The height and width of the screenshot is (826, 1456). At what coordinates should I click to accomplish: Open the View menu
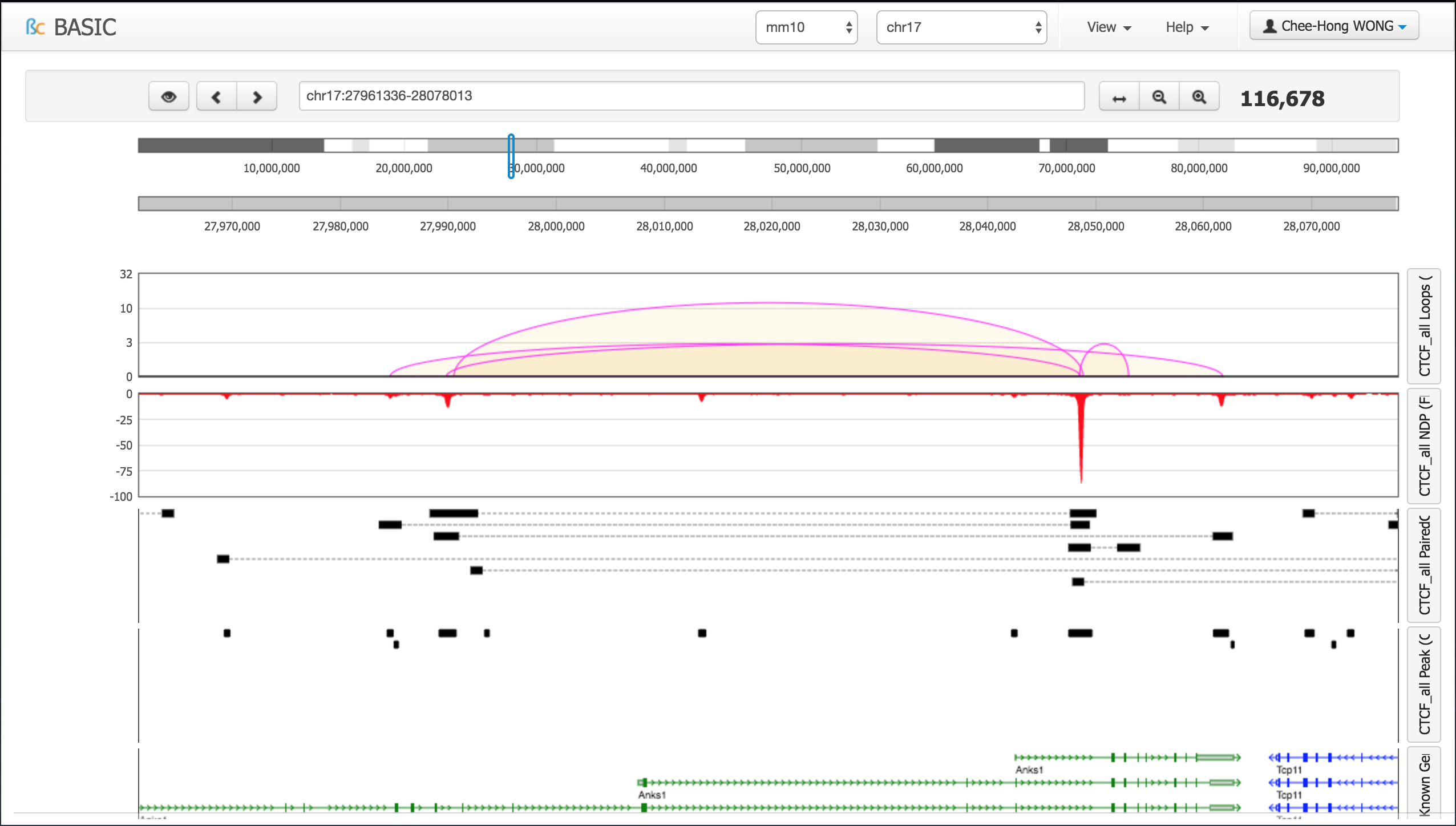coord(1109,27)
